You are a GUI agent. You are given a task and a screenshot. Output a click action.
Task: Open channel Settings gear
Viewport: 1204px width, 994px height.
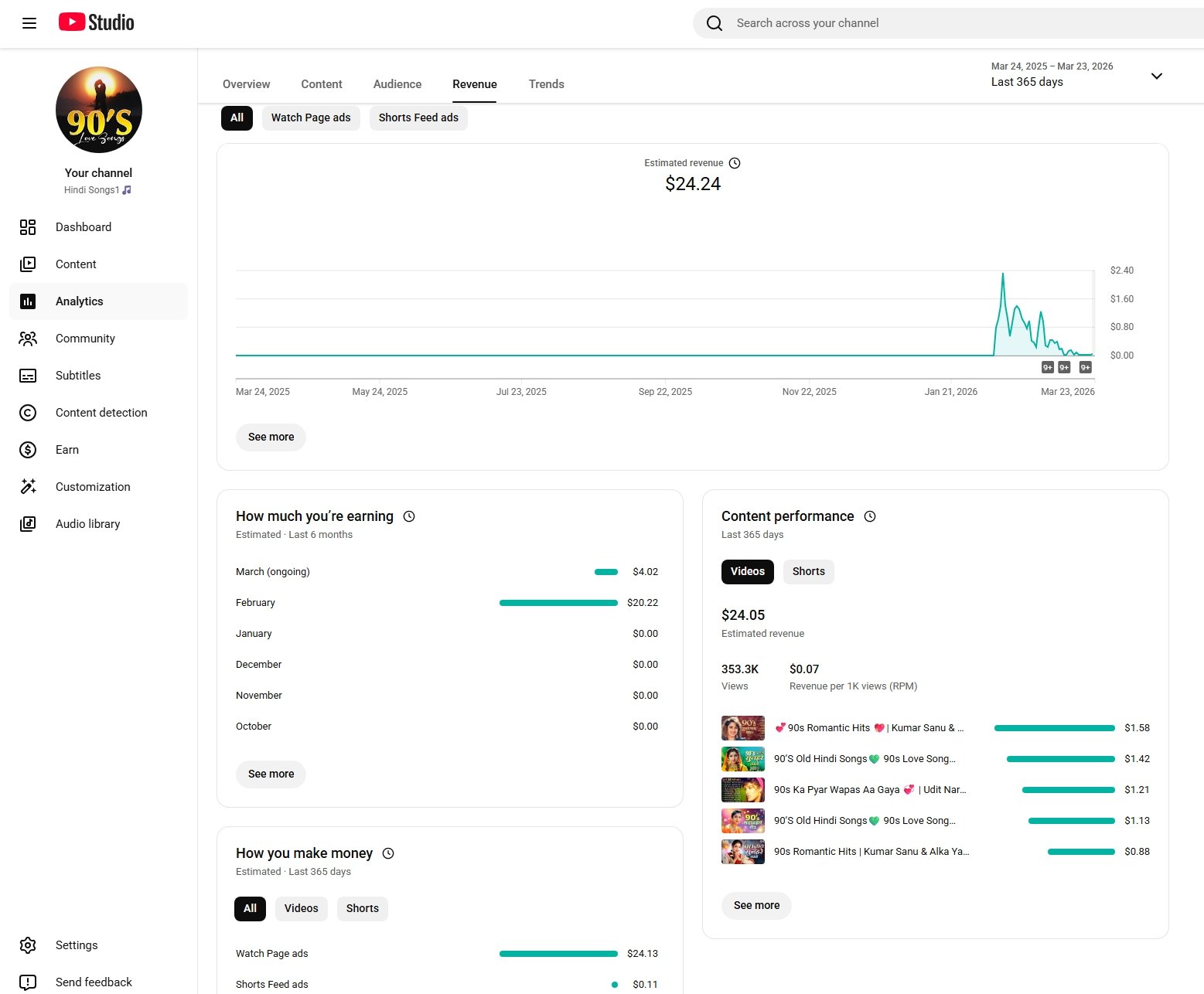point(29,945)
